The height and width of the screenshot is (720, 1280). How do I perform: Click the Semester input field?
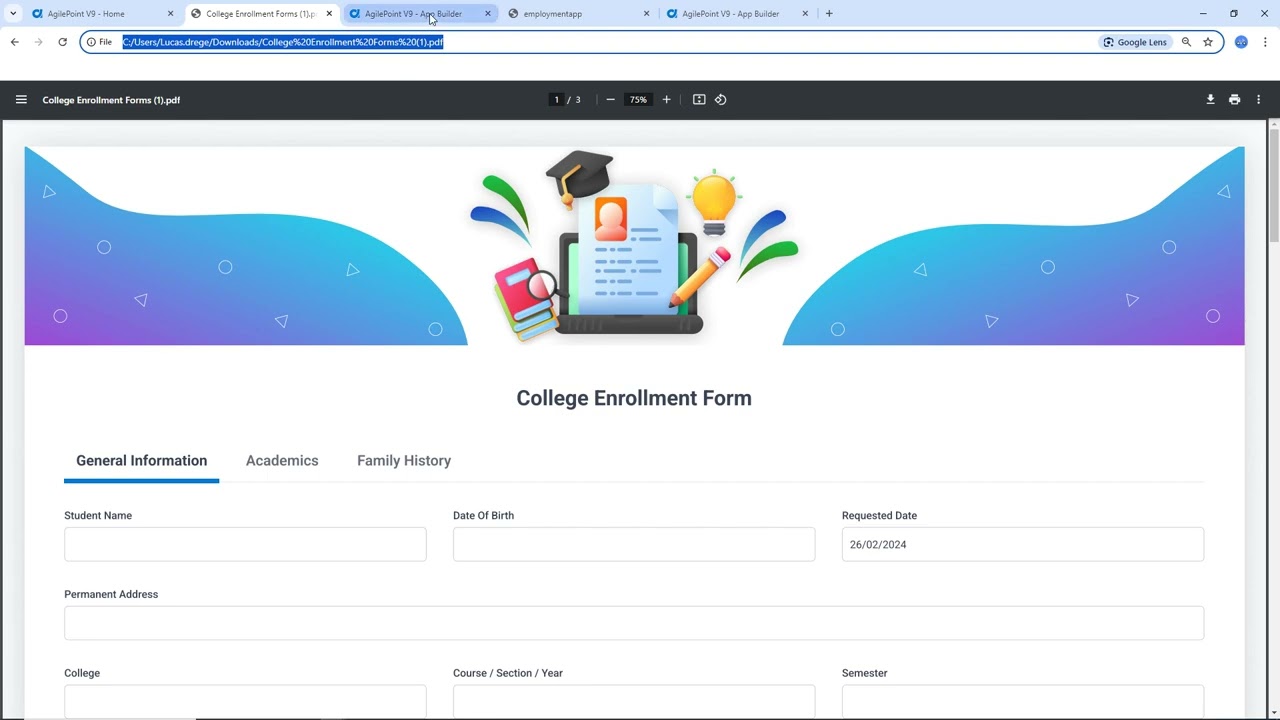pos(1023,701)
